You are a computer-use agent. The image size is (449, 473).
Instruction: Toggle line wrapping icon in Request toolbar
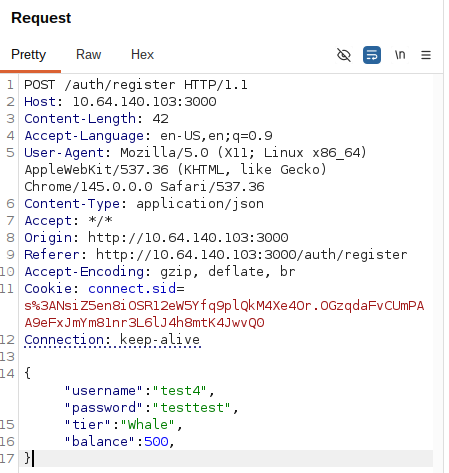372,55
